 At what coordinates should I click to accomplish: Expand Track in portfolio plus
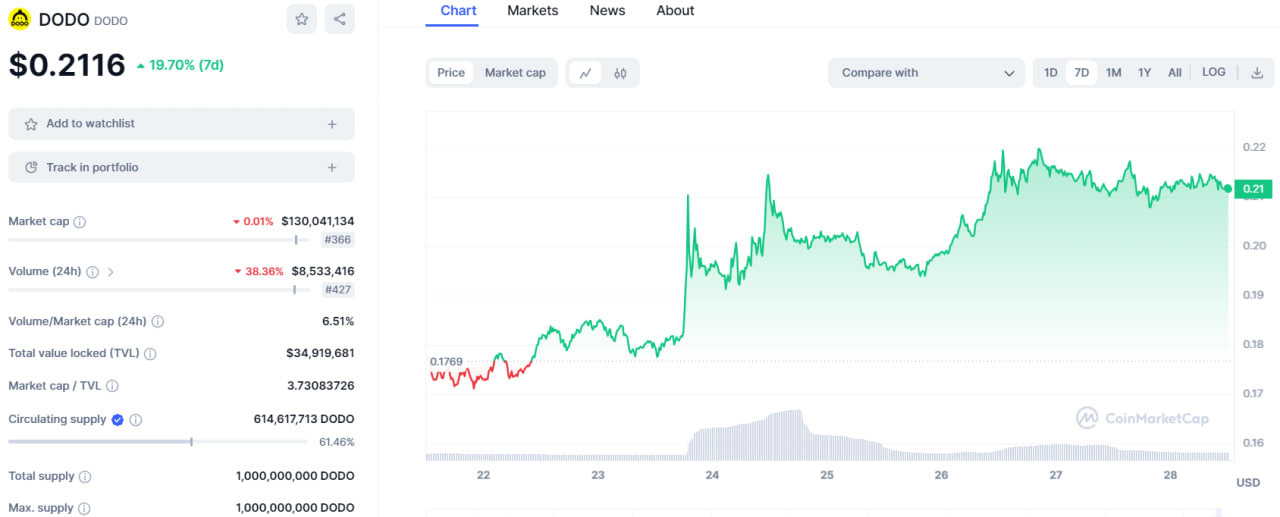tap(332, 168)
